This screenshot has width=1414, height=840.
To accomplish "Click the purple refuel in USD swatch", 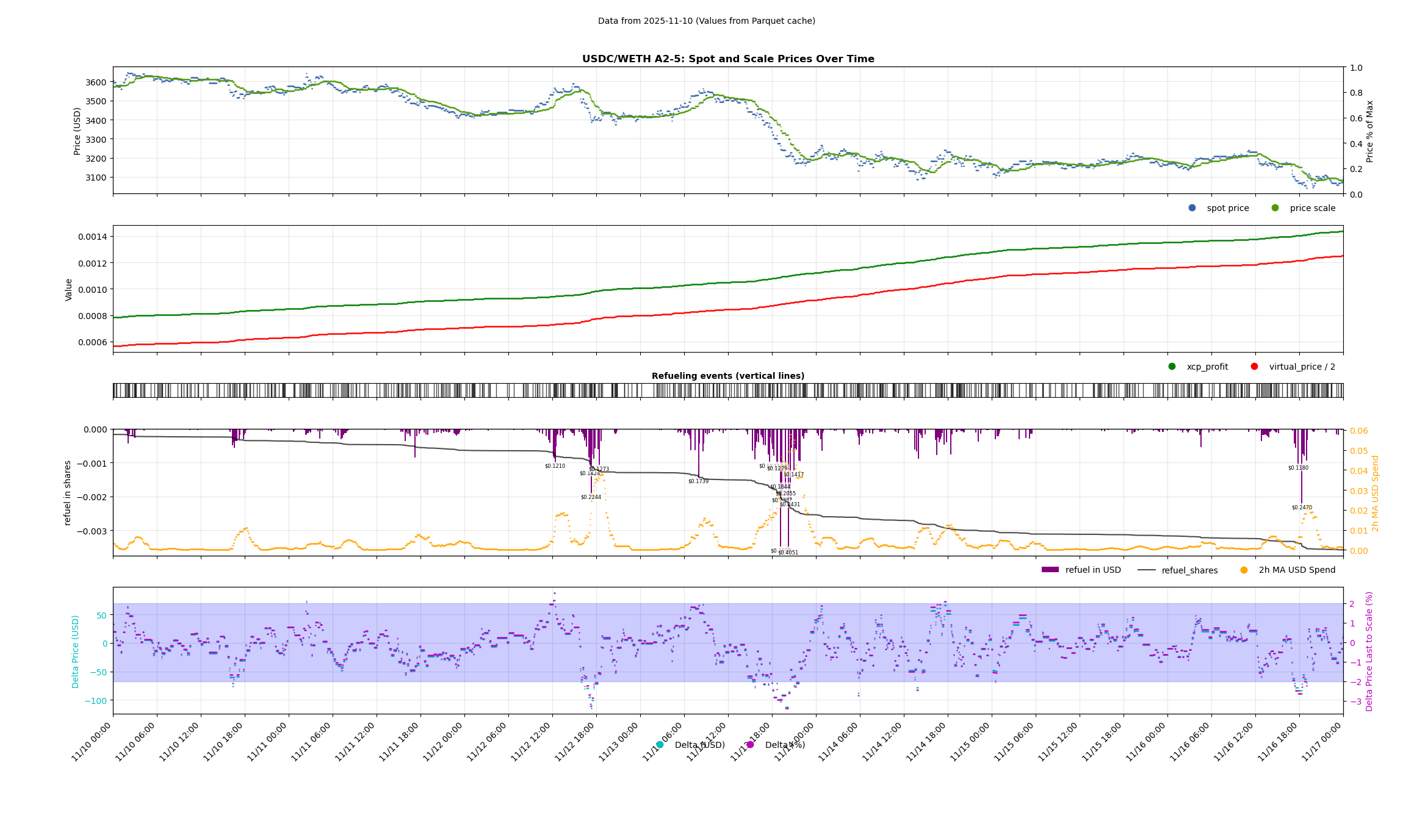I will click(1050, 570).
